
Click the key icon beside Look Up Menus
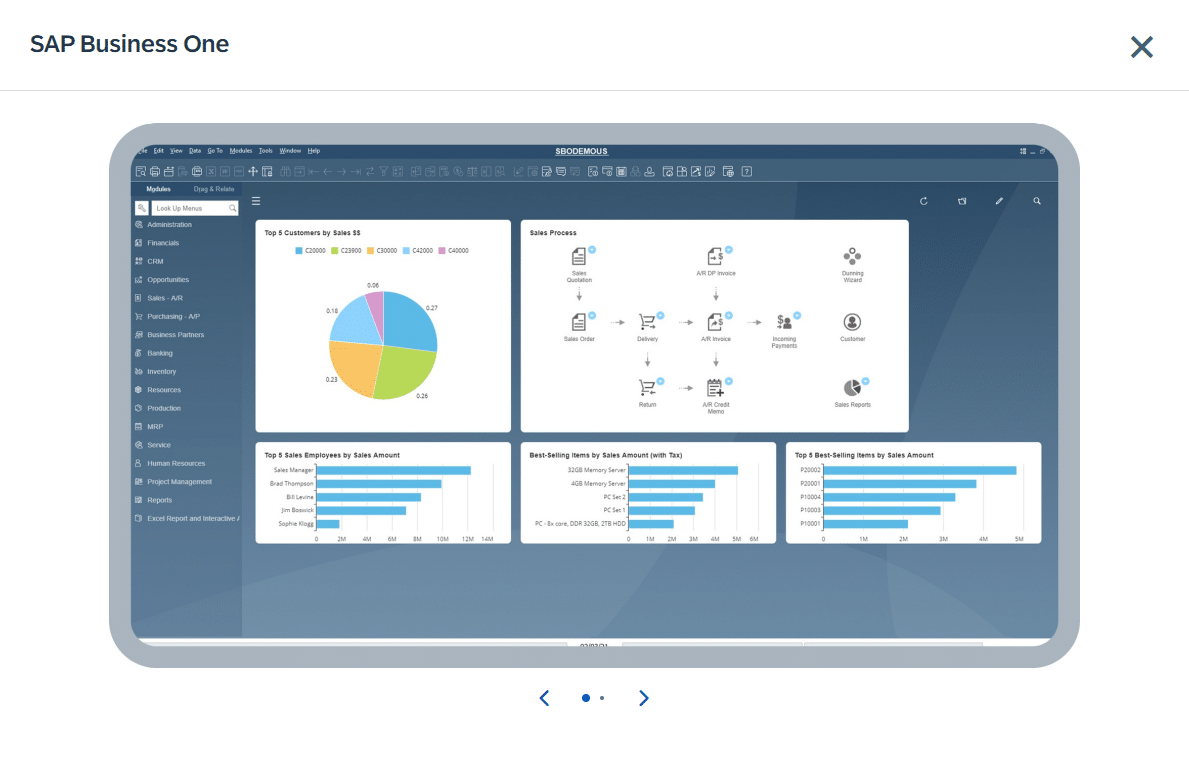point(141,208)
